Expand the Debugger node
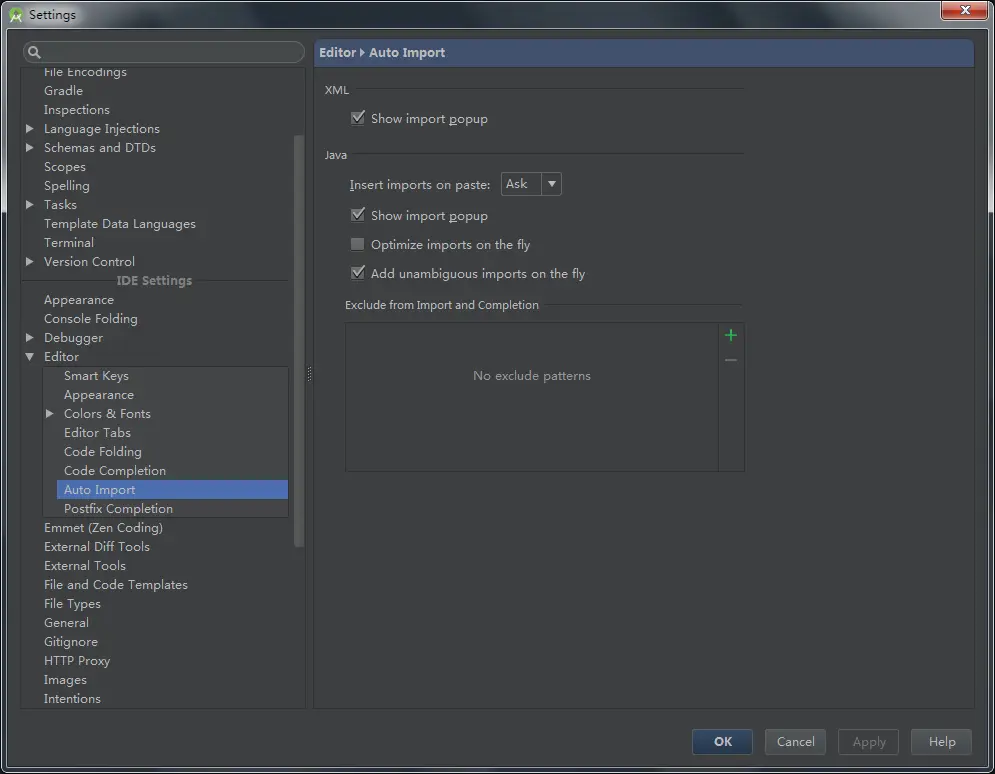Viewport: 995px width, 774px height. [30, 338]
